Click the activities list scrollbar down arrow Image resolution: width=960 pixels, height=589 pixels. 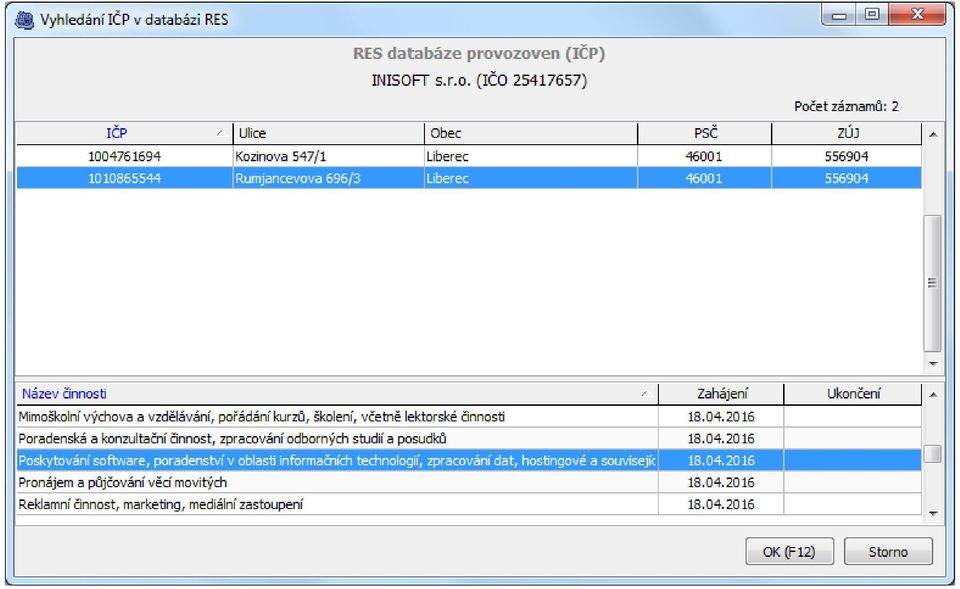click(933, 513)
